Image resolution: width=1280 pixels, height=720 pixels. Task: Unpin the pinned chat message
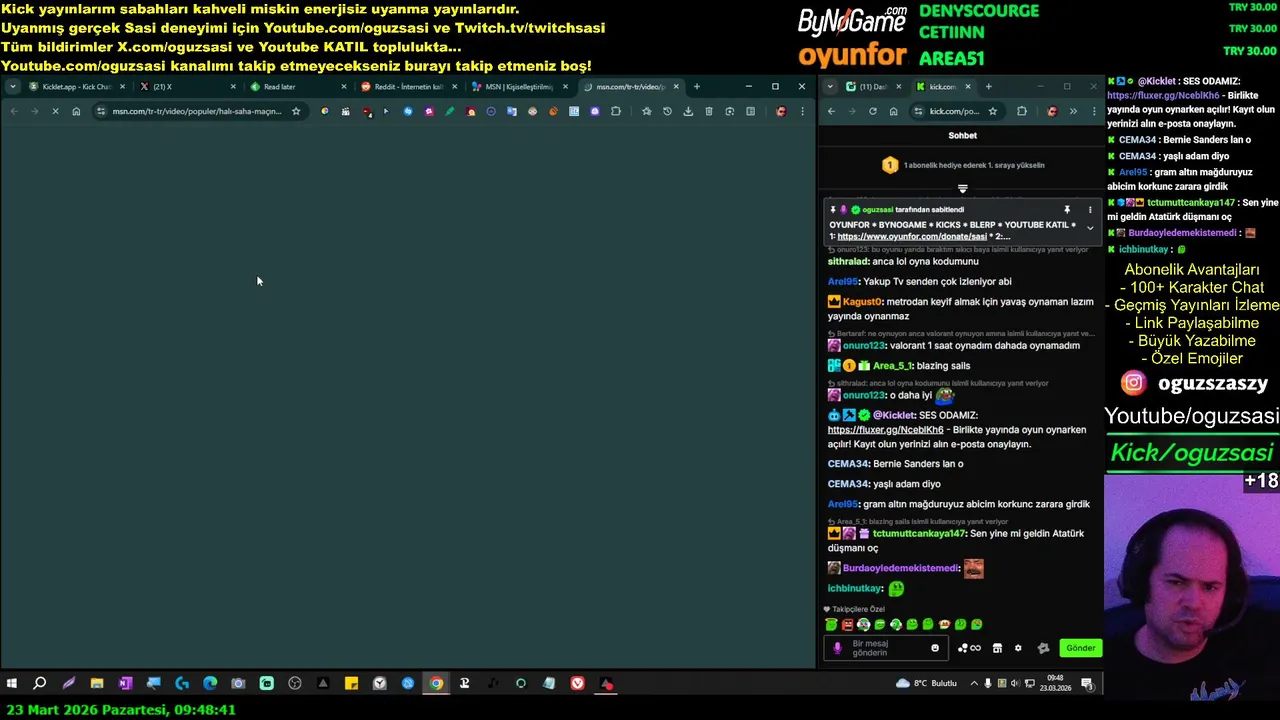pyautogui.click(x=1067, y=210)
